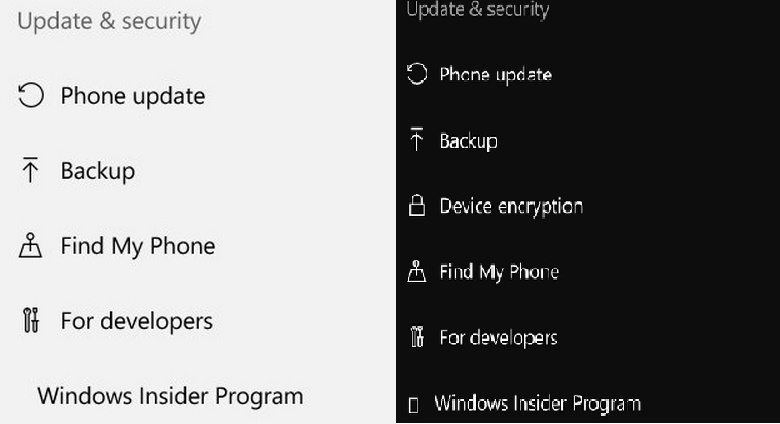
Task: Click the Find My Phone icon in light panel
Action: [30, 246]
